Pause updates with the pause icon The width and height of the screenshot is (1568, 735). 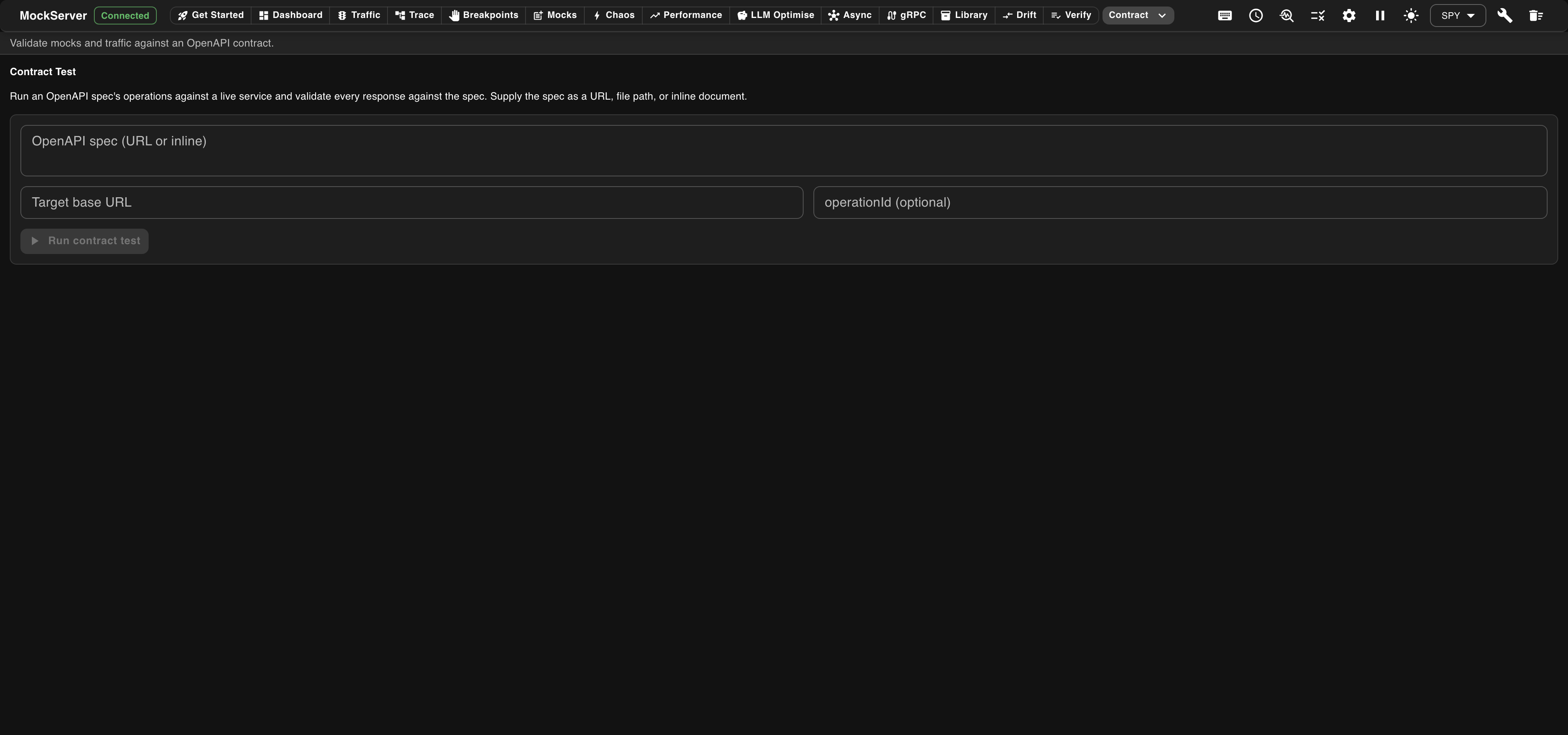(x=1380, y=16)
